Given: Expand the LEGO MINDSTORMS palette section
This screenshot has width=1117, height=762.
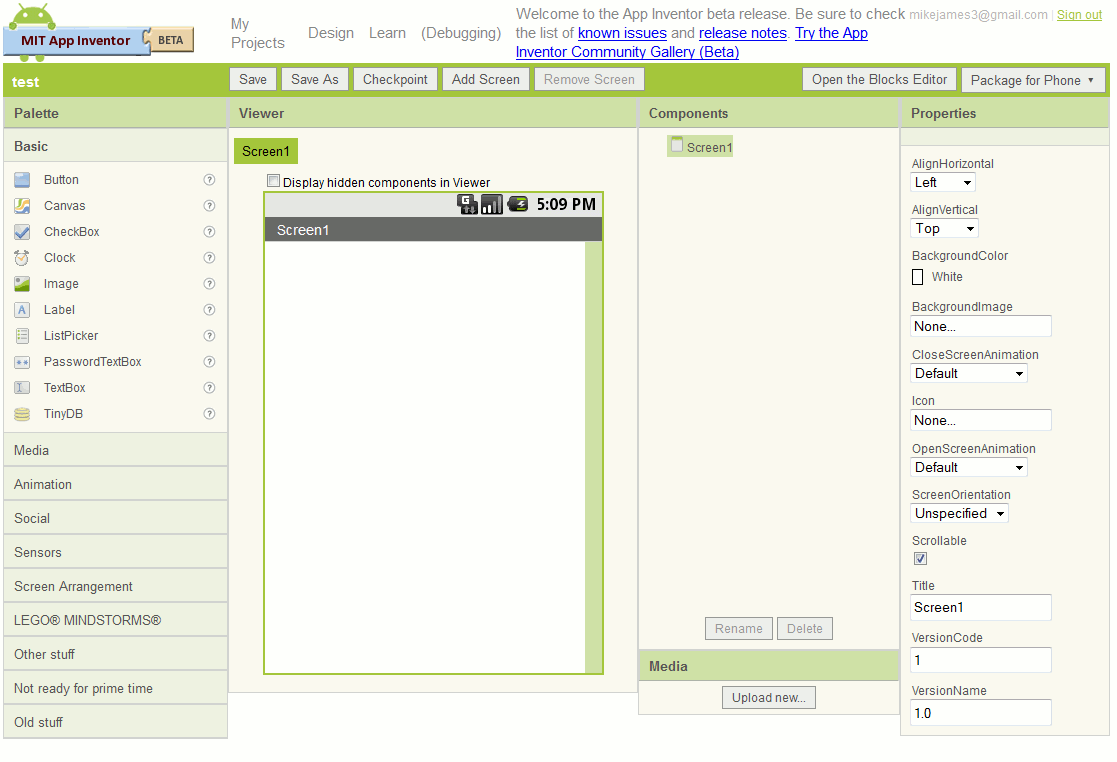Looking at the screenshot, I should [x=115, y=620].
